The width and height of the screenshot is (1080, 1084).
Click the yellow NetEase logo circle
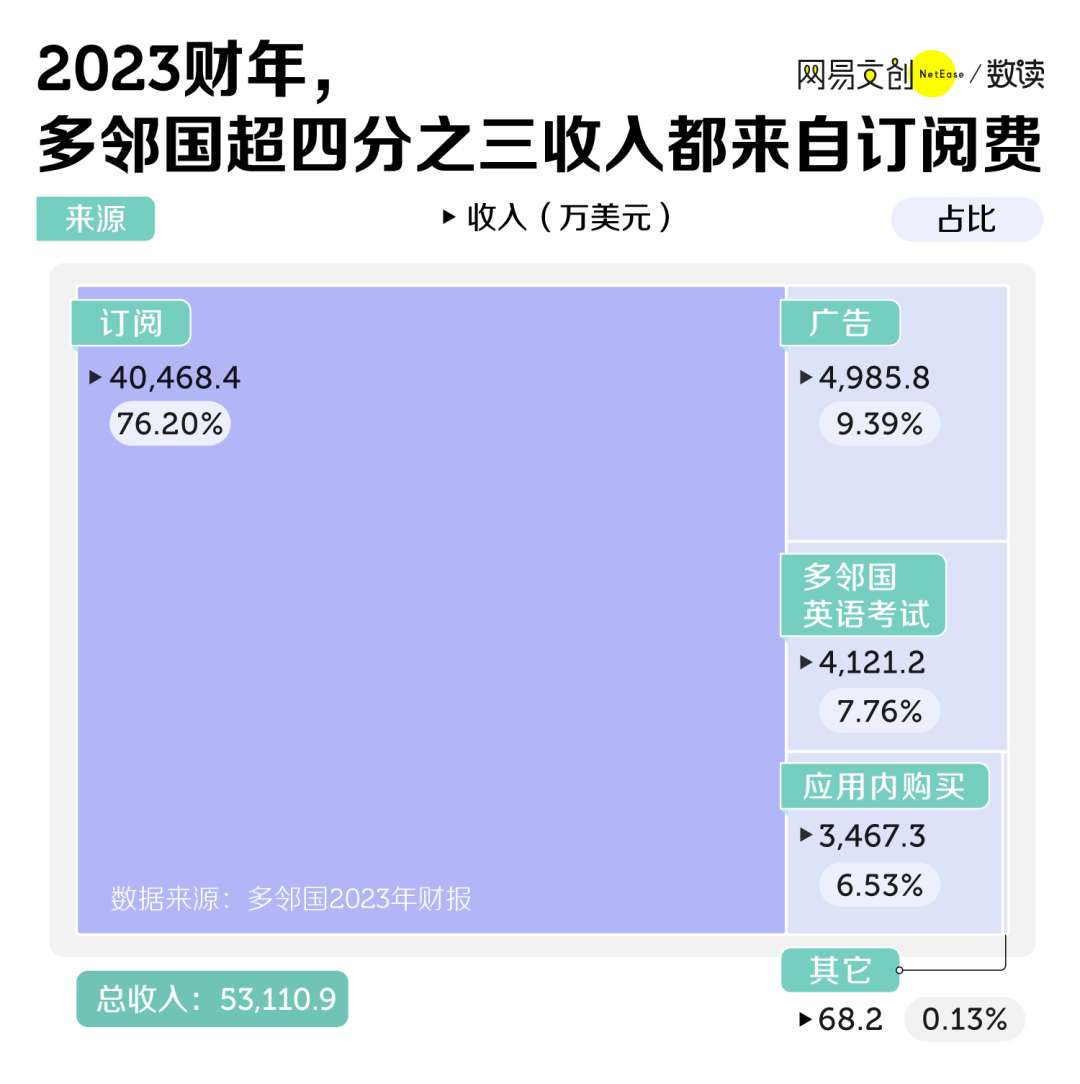tap(933, 73)
